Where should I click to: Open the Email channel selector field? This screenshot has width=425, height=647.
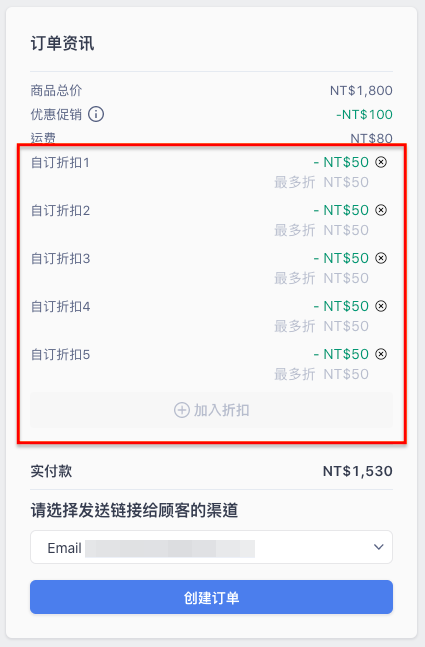coord(211,547)
